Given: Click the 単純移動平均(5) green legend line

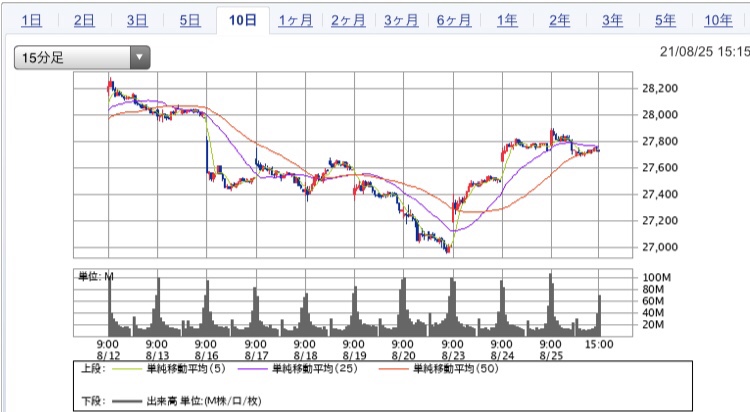Looking at the screenshot, I should [x=127, y=369].
